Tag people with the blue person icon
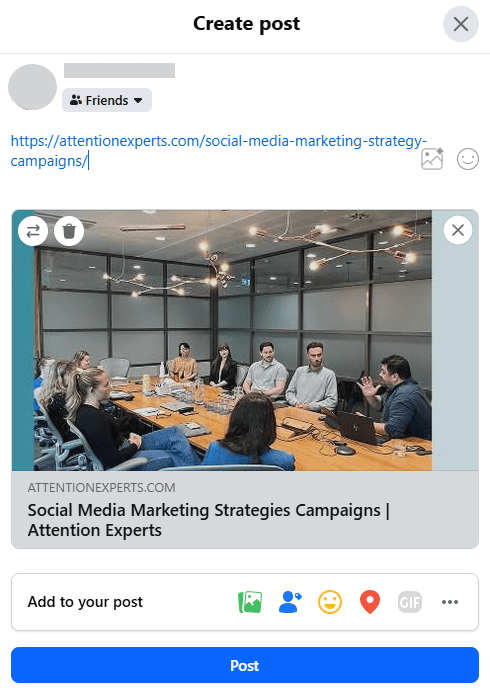Screen dimensions: 490x691 pyautogui.click(x=290, y=602)
